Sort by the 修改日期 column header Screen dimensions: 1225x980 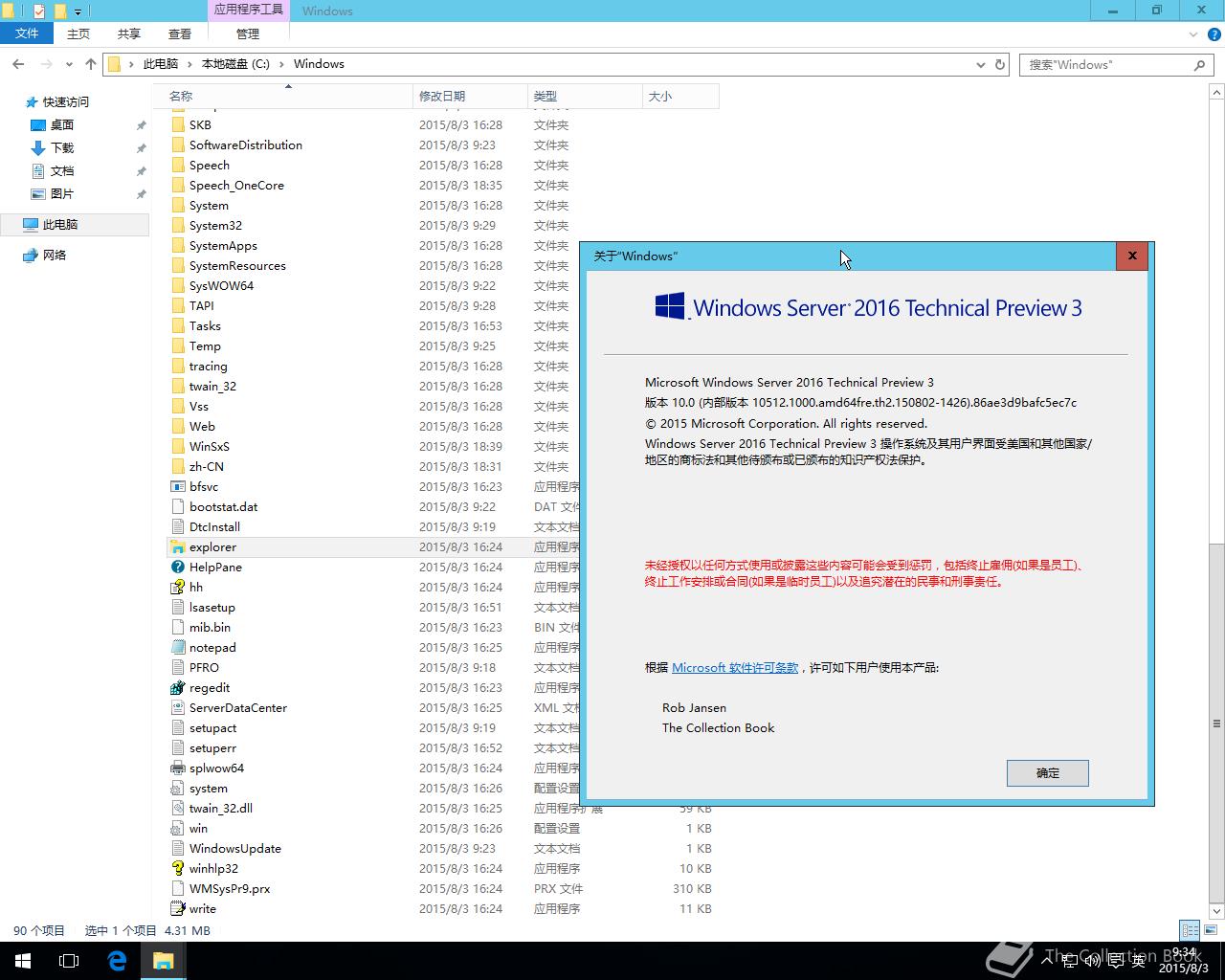click(470, 96)
